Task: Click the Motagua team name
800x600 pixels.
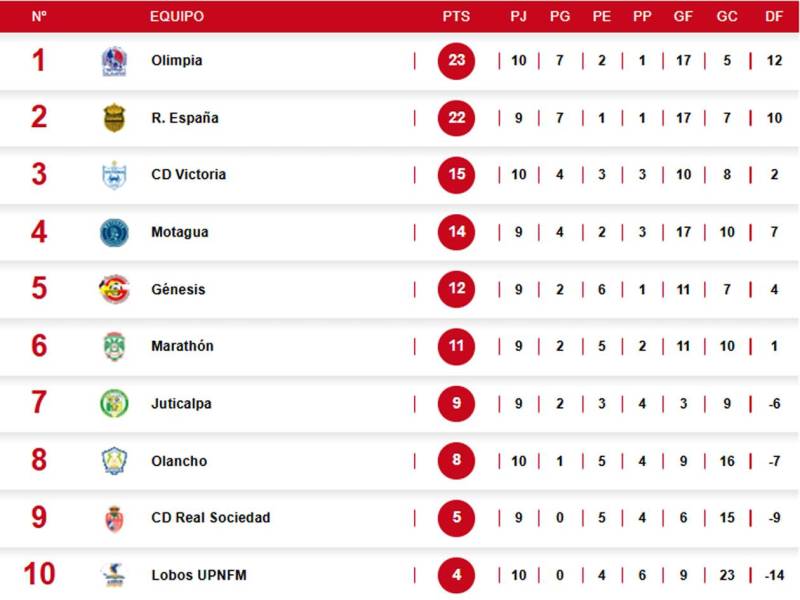Action: click(180, 233)
